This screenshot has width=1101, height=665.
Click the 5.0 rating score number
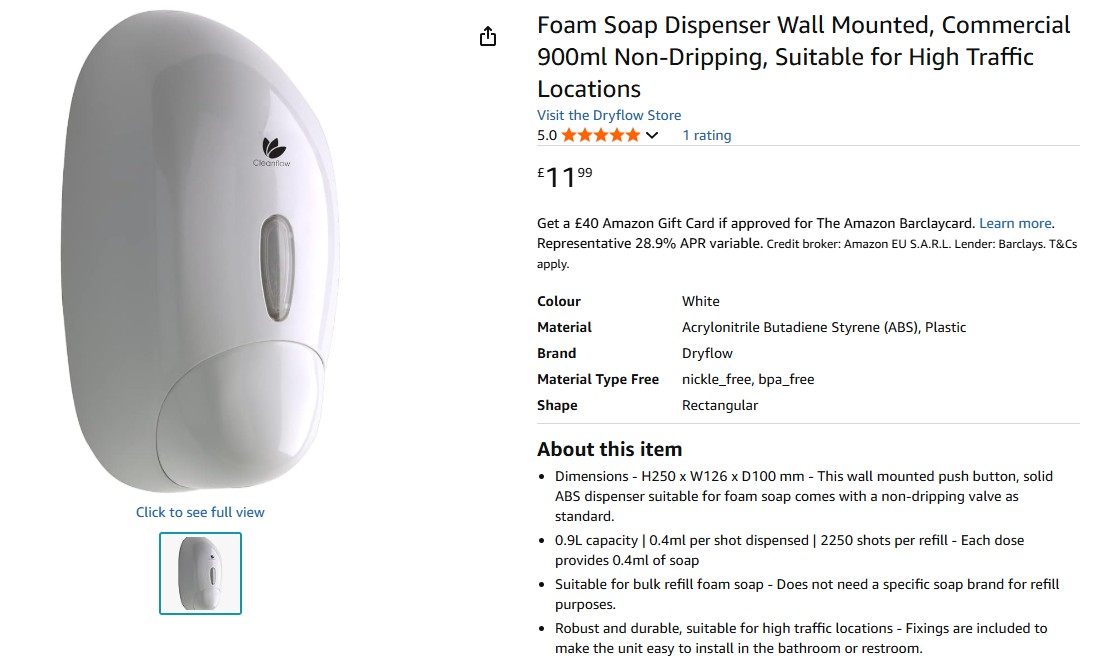547,135
